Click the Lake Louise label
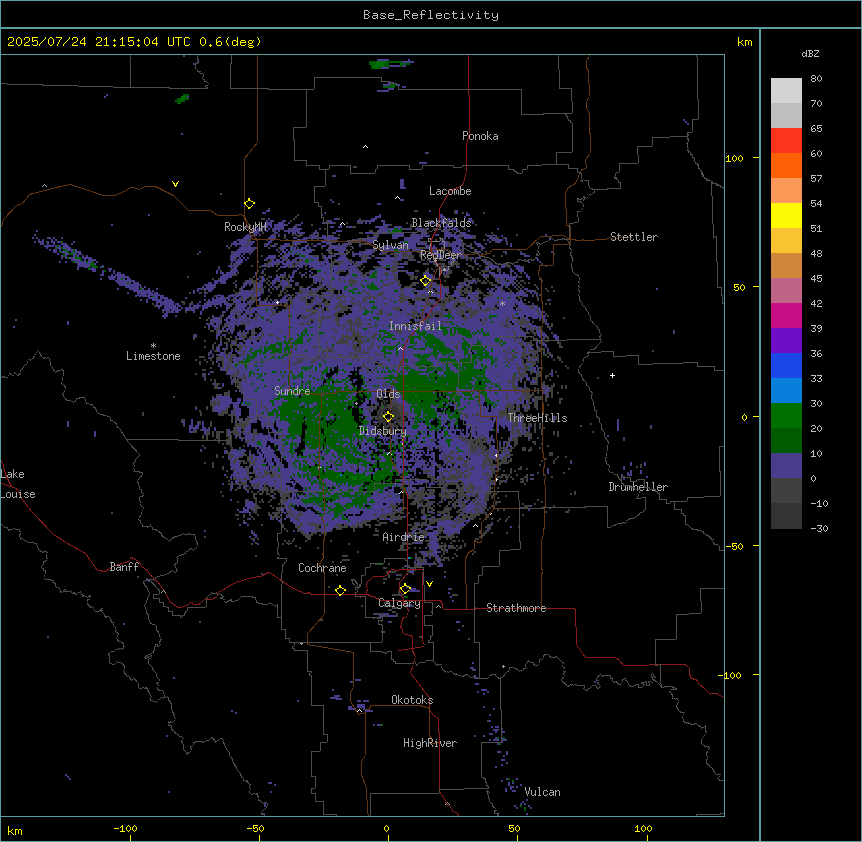This screenshot has width=862, height=842. click(x=18, y=484)
